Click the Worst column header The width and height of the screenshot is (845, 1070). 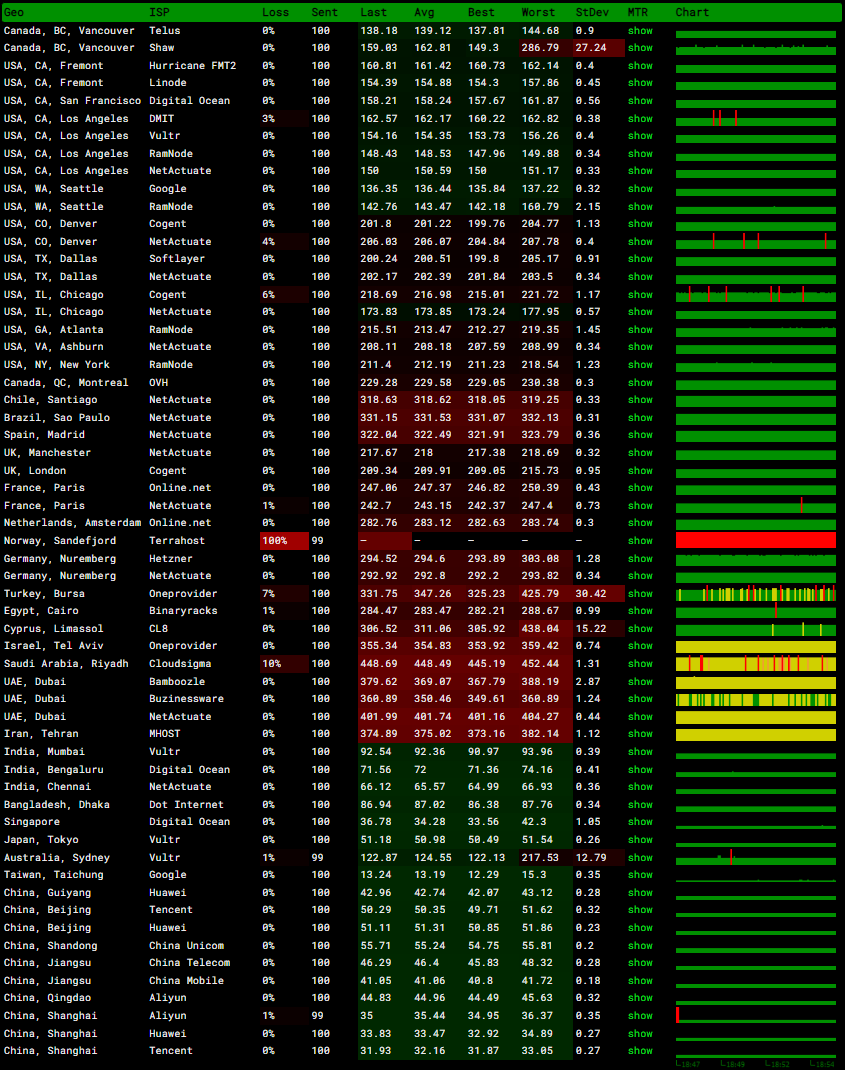pos(538,12)
